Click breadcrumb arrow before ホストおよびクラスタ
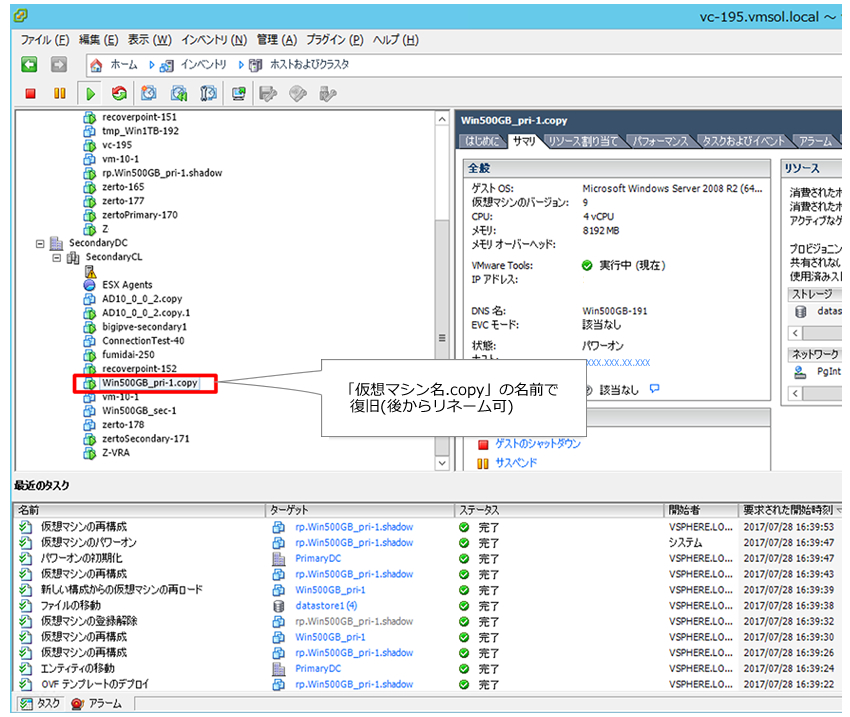 pos(241,66)
